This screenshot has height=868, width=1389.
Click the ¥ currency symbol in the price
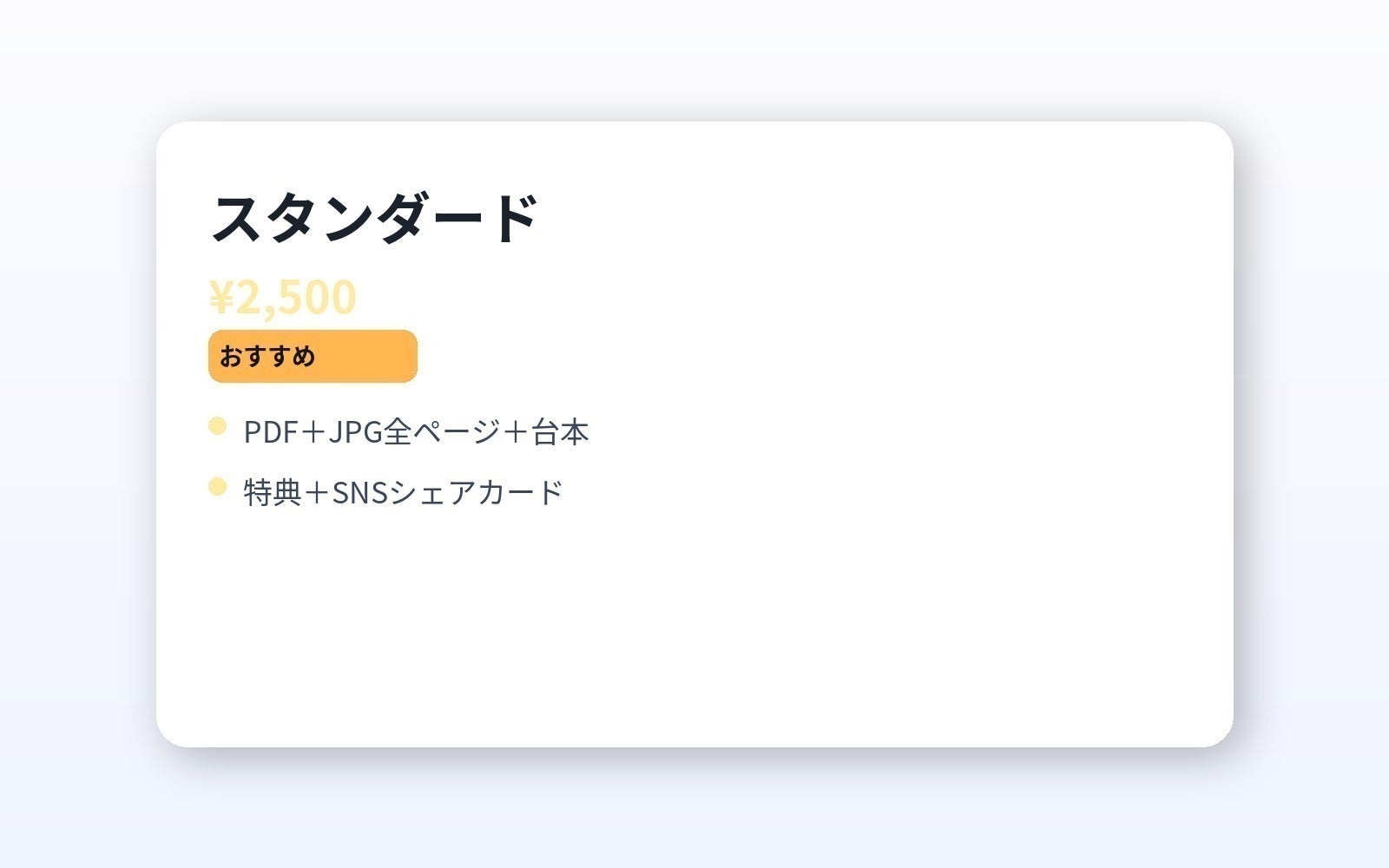tap(221, 298)
